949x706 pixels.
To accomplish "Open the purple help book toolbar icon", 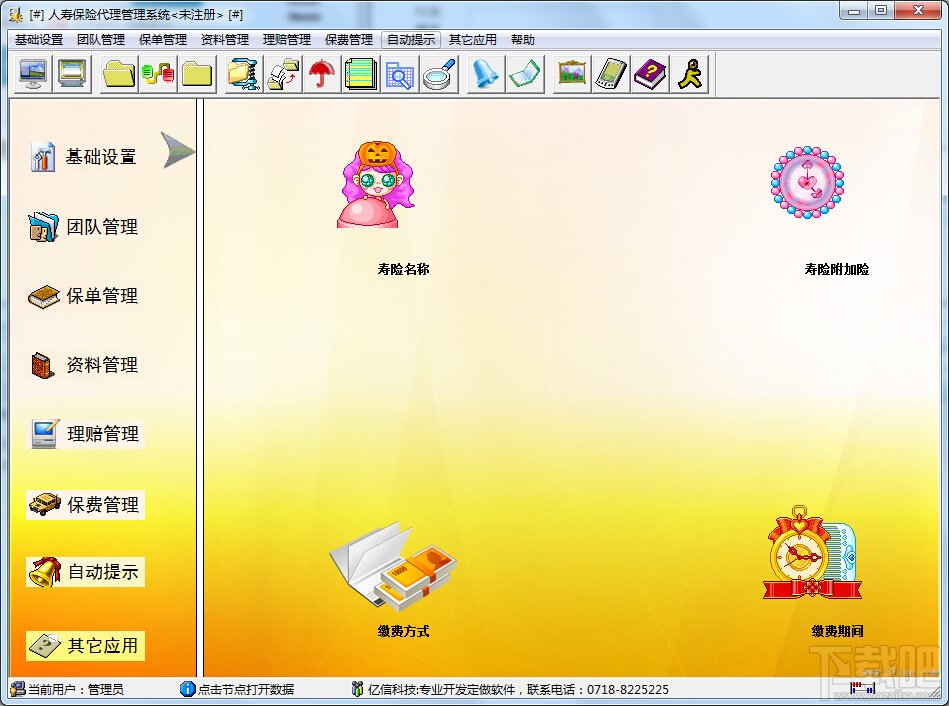I will [x=650, y=74].
